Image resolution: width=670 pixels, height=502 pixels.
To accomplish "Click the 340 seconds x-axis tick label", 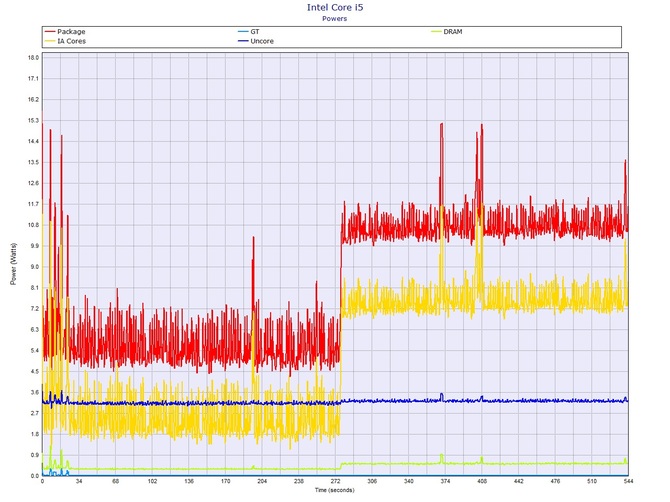I will (x=408, y=481).
